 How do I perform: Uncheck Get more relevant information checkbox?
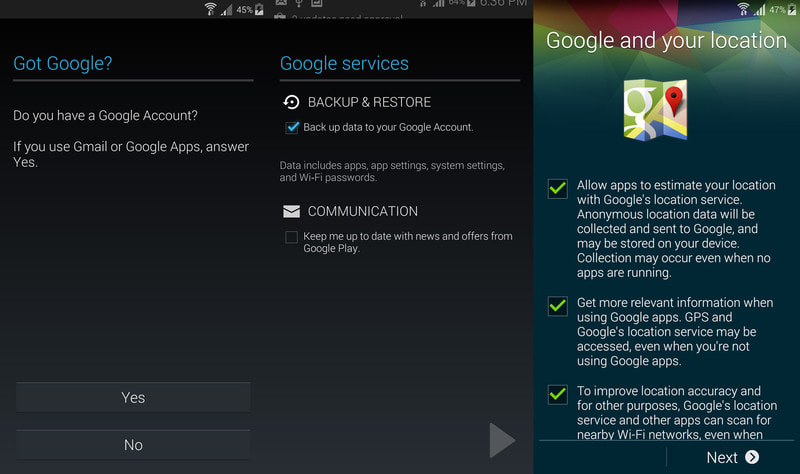coord(558,306)
